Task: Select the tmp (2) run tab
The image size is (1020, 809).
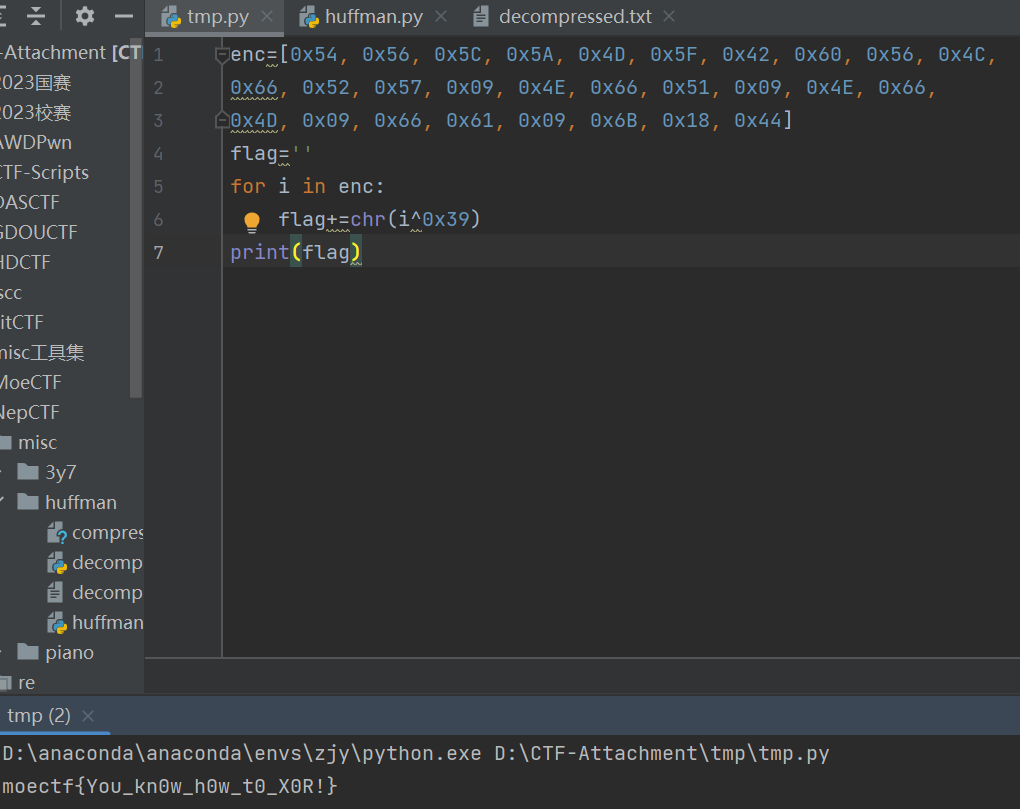Action: pos(38,716)
